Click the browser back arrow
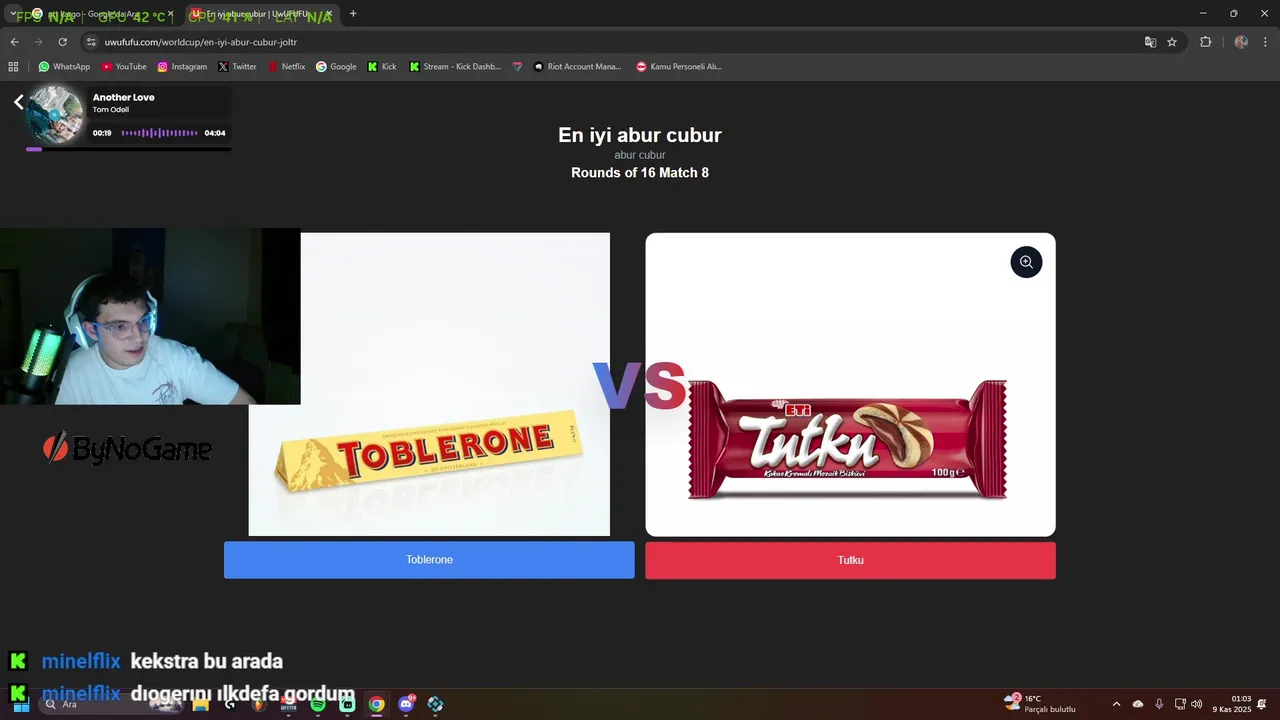 [14, 42]
